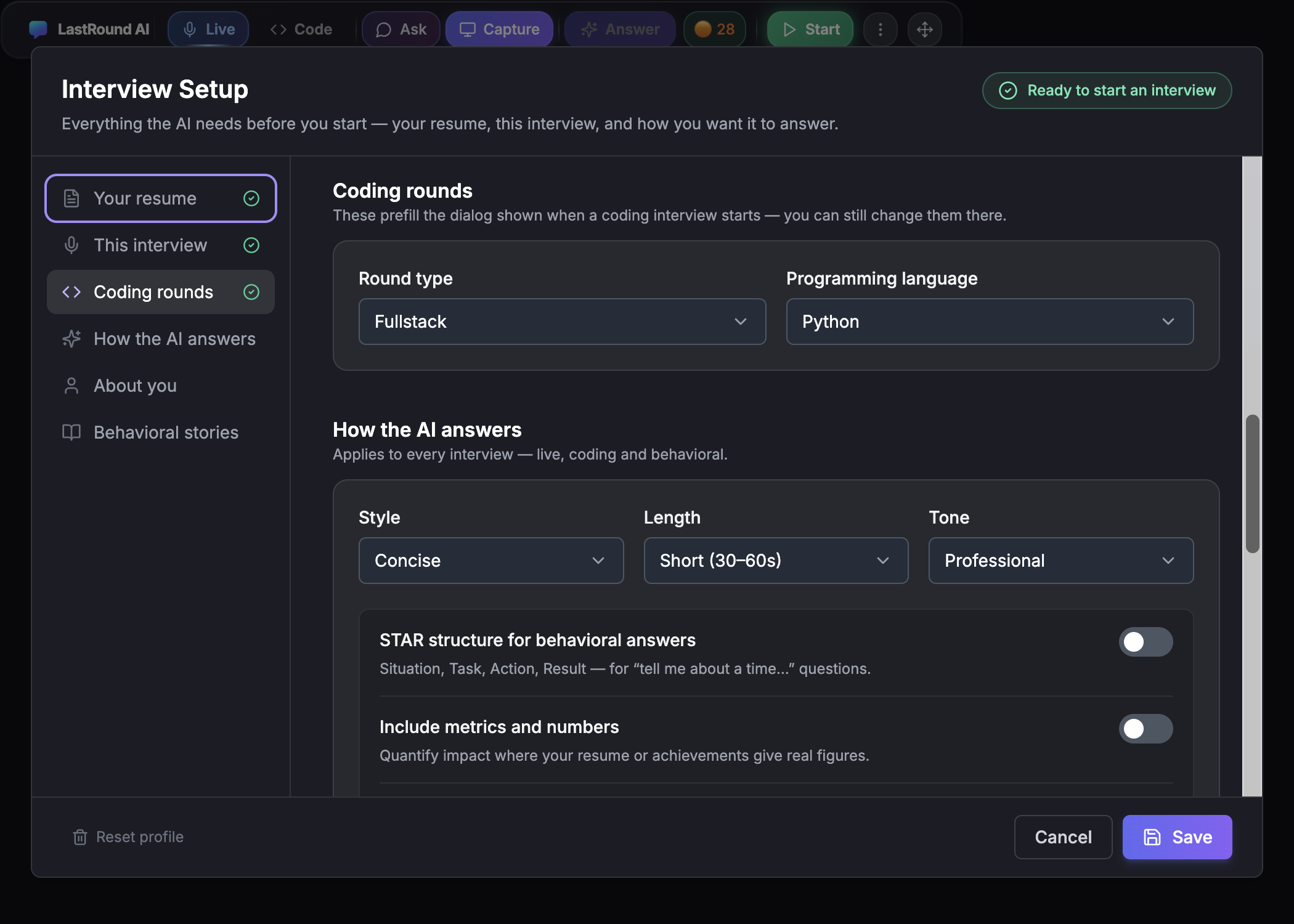This screenshot has height=924, width=1294.
Task: Open the Your resume section
Action: [161, 198]
